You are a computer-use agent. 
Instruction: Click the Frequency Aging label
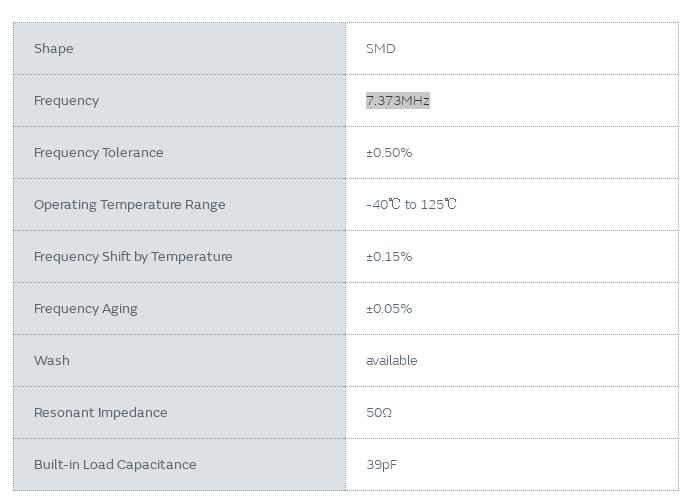pyautogui.click(x=86, y=308)
